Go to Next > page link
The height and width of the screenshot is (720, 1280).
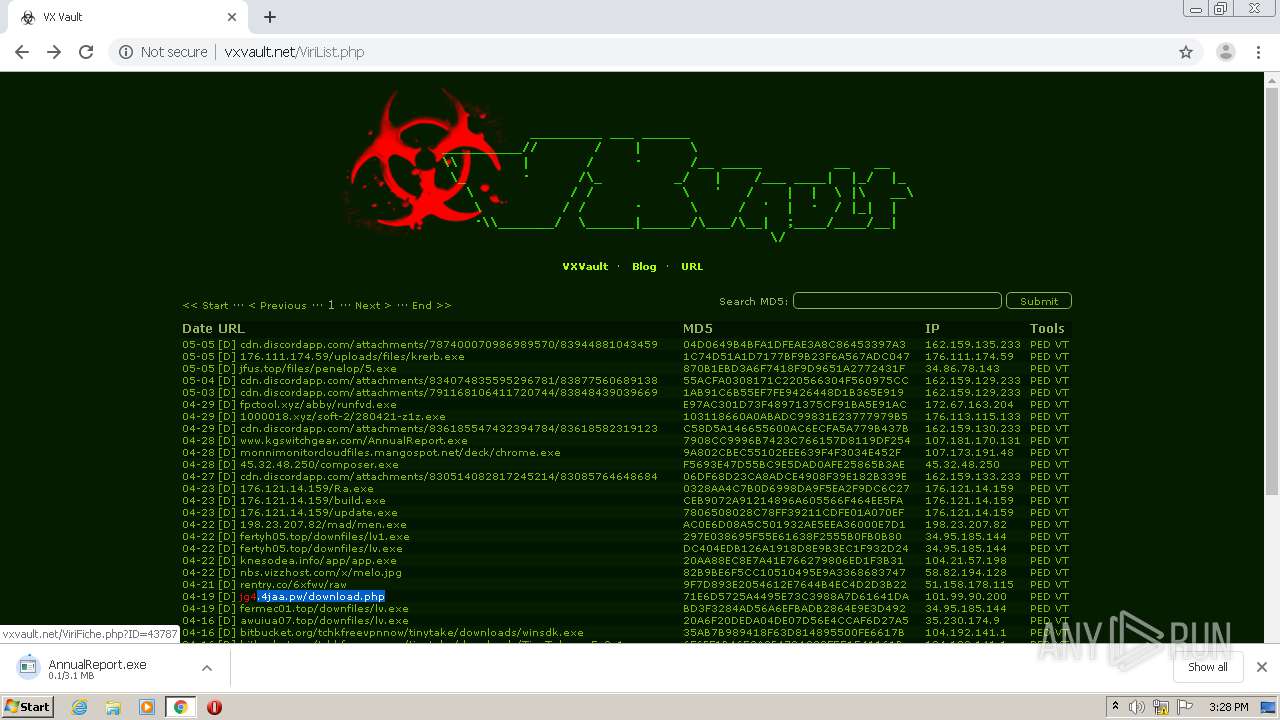click(373, 306)
